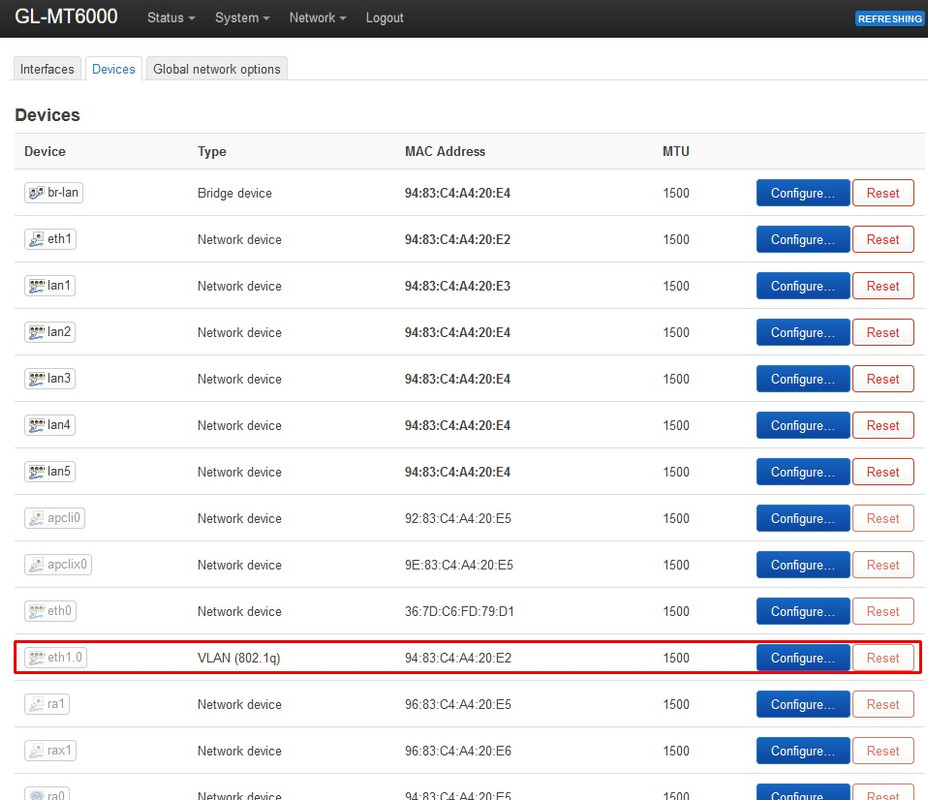This screenshot has width=928, height=800.
Task: Click the lan3 device badge
Action: point(50,378)
